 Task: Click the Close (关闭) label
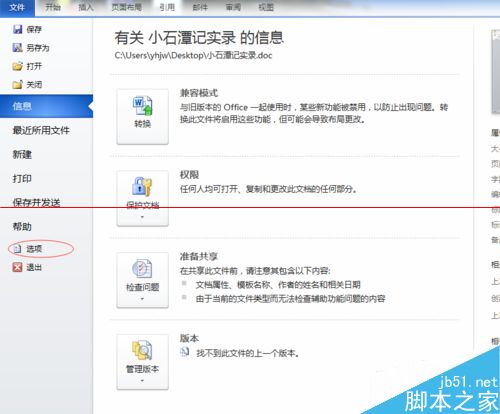point(34,84)
